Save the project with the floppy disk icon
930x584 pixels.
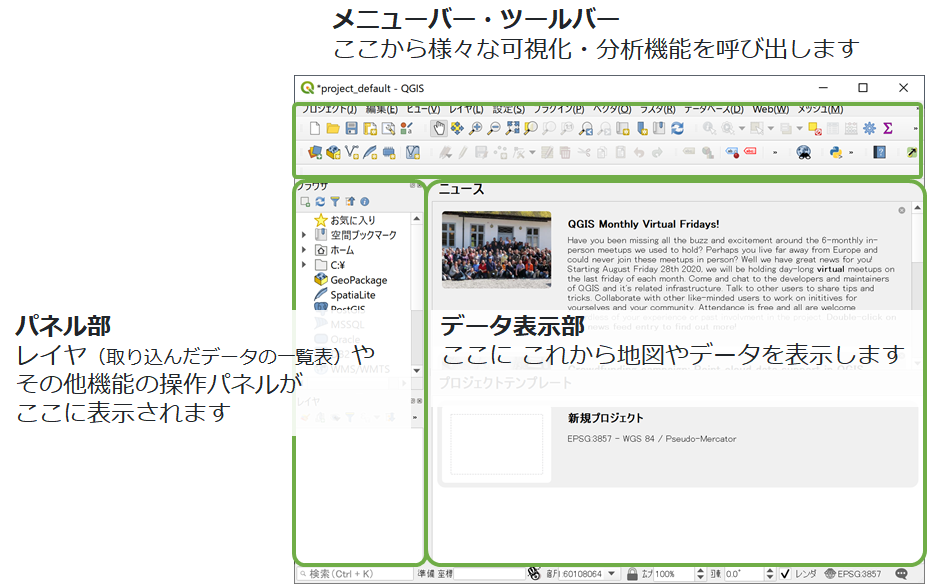pos(351,128)
